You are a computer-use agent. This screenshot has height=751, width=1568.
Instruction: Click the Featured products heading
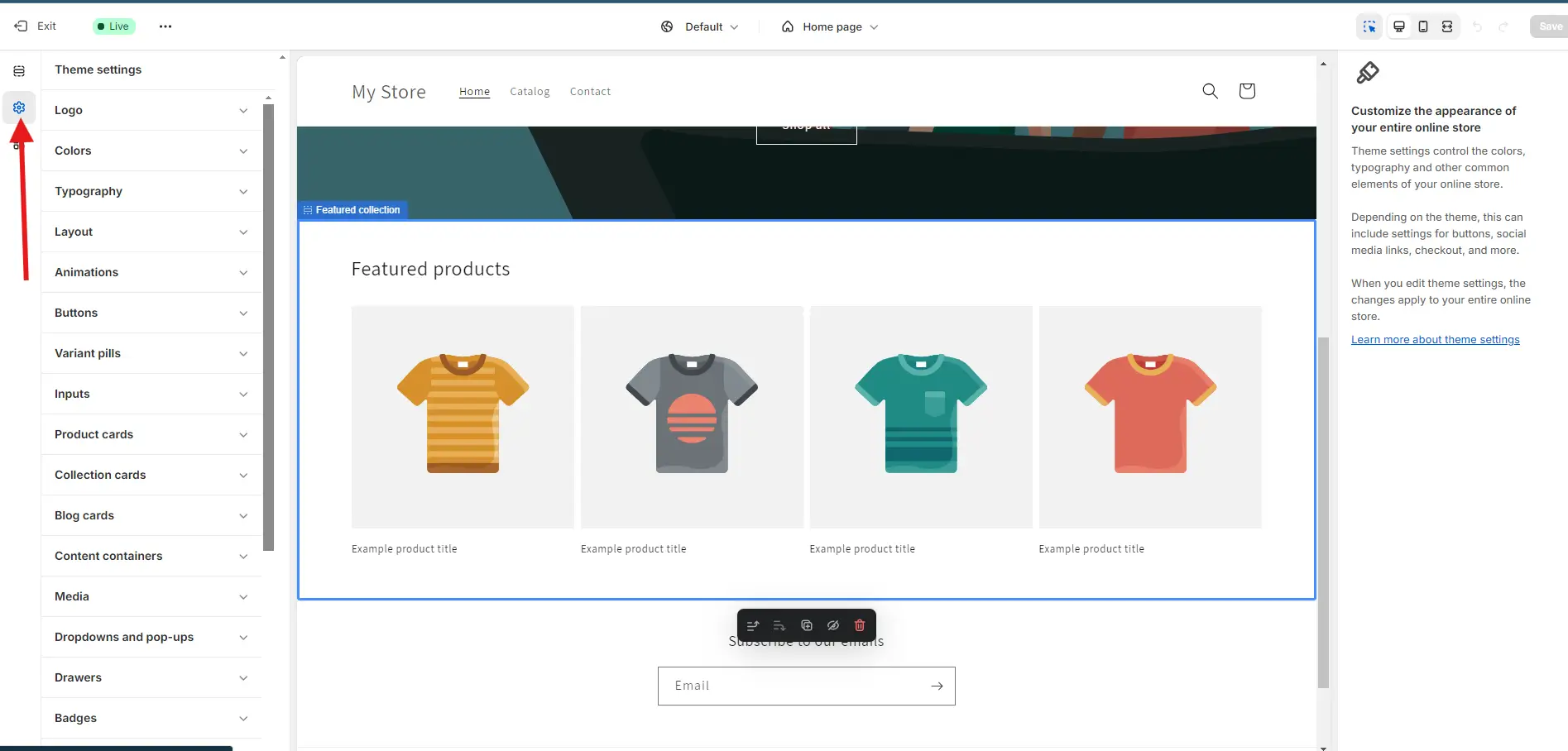(430, 269)
